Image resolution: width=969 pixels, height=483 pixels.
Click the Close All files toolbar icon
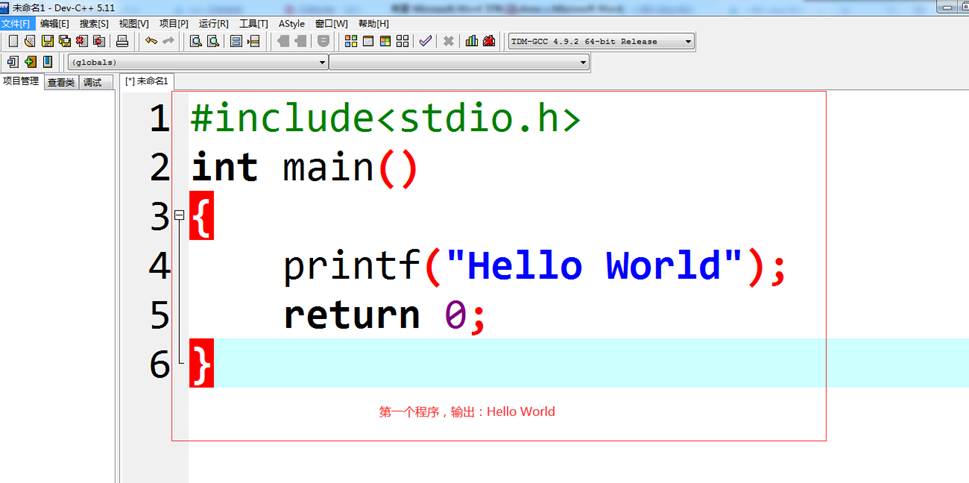coord(99,41)
